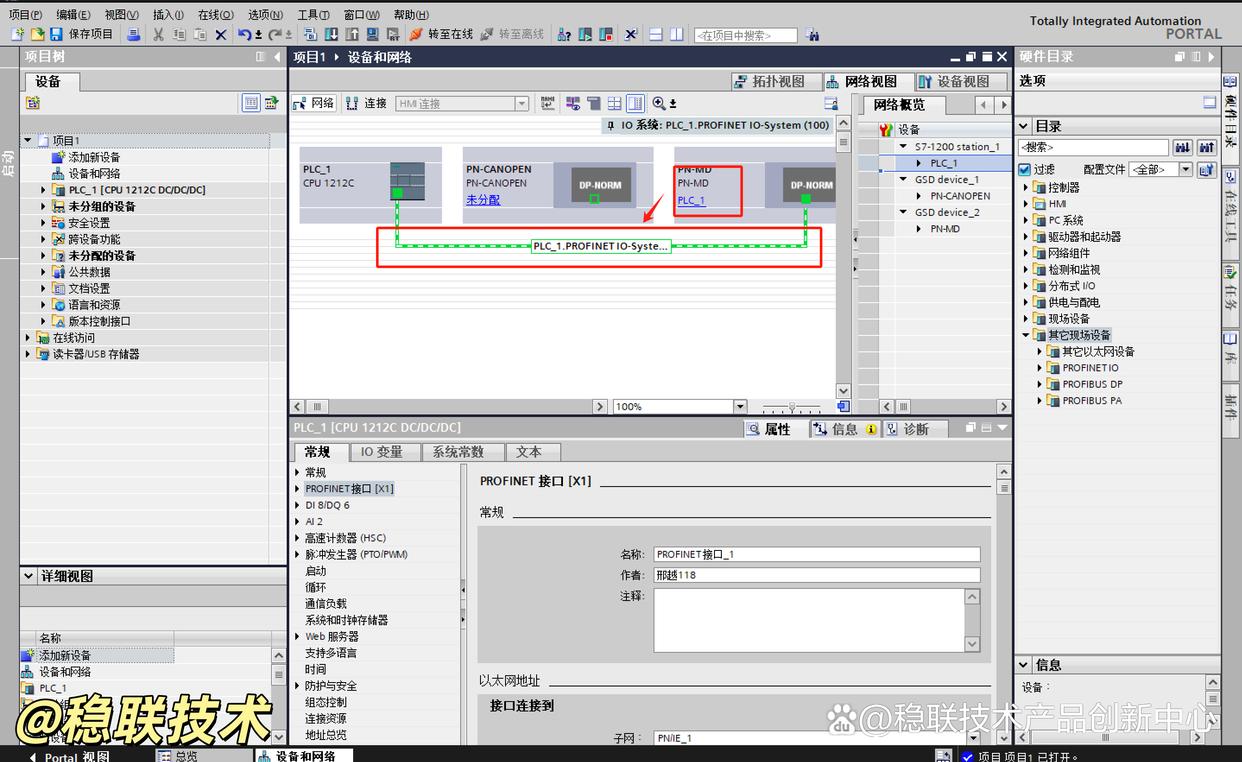1242x762 pixels.
Task: Click the download to device icon
Action: pos(331,34)
